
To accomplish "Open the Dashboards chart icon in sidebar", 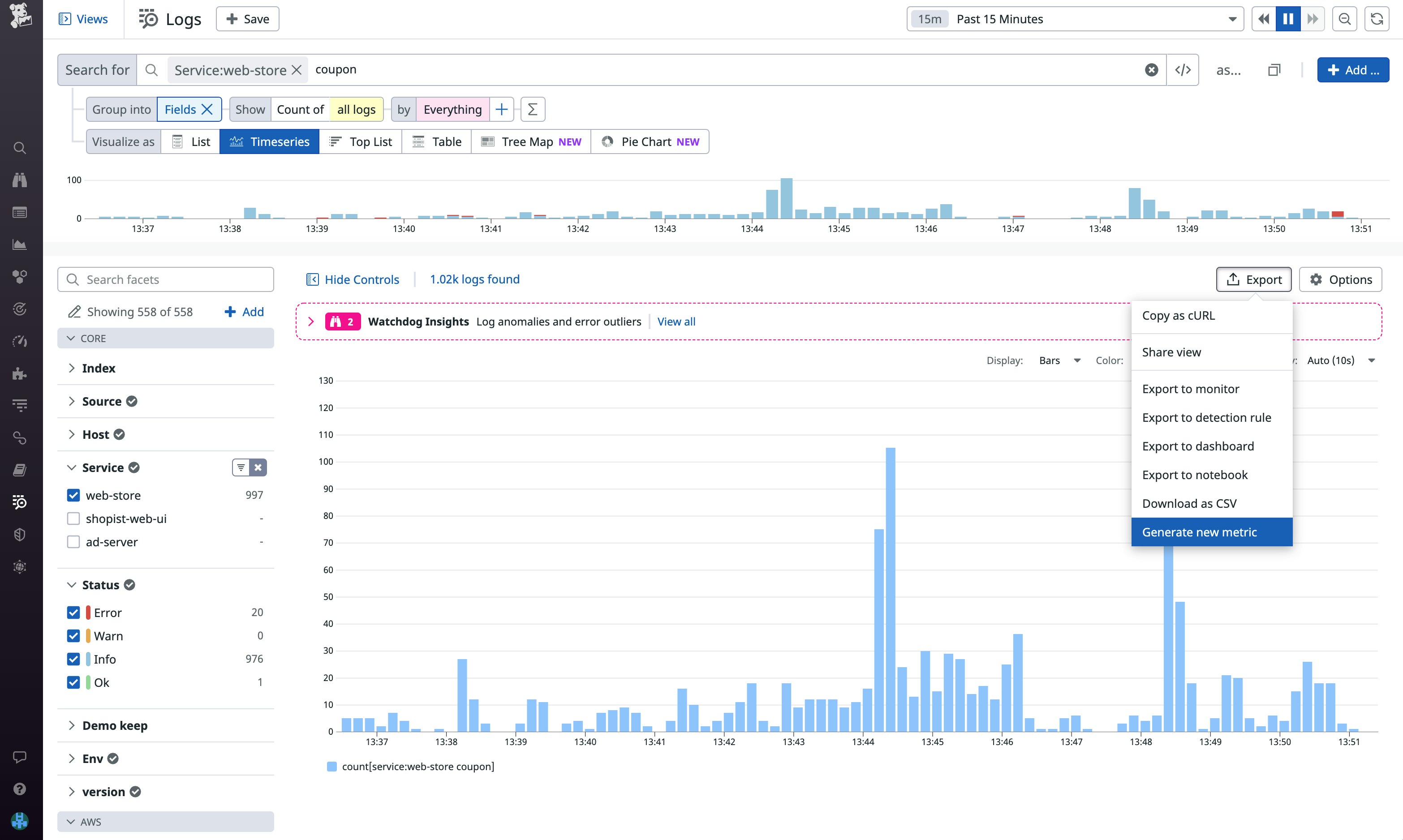I will pyautogui.click(x=20, y=244).
